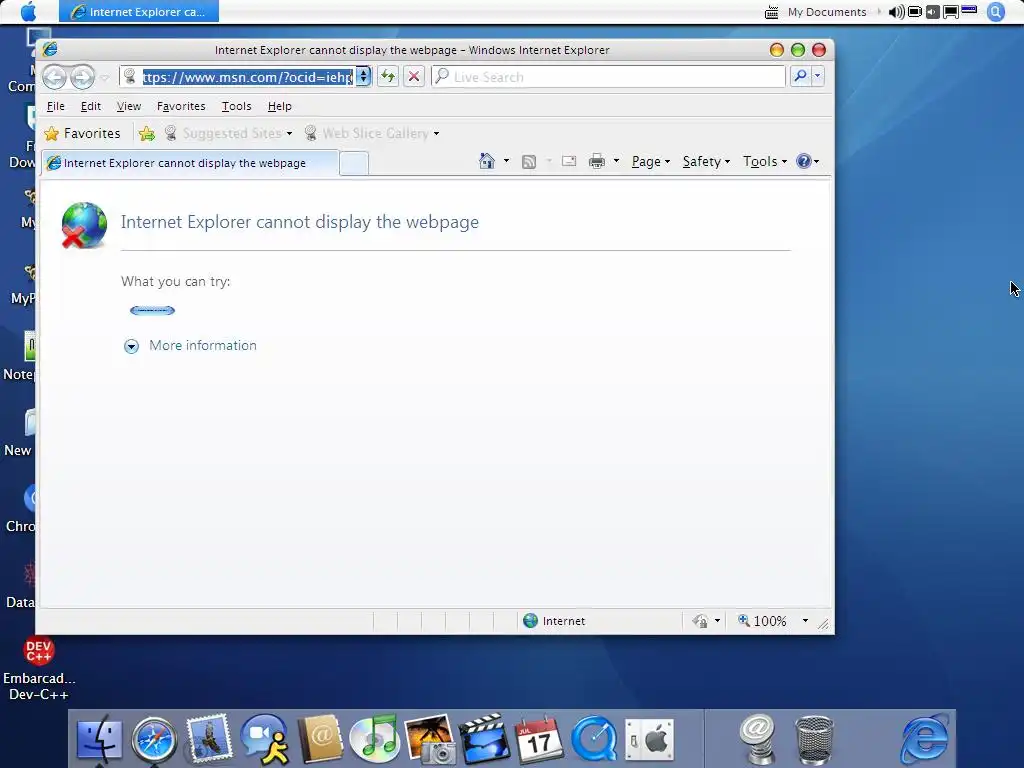Open a new blank tab
Screen dimensions: 1024x768
pos(354,163)
